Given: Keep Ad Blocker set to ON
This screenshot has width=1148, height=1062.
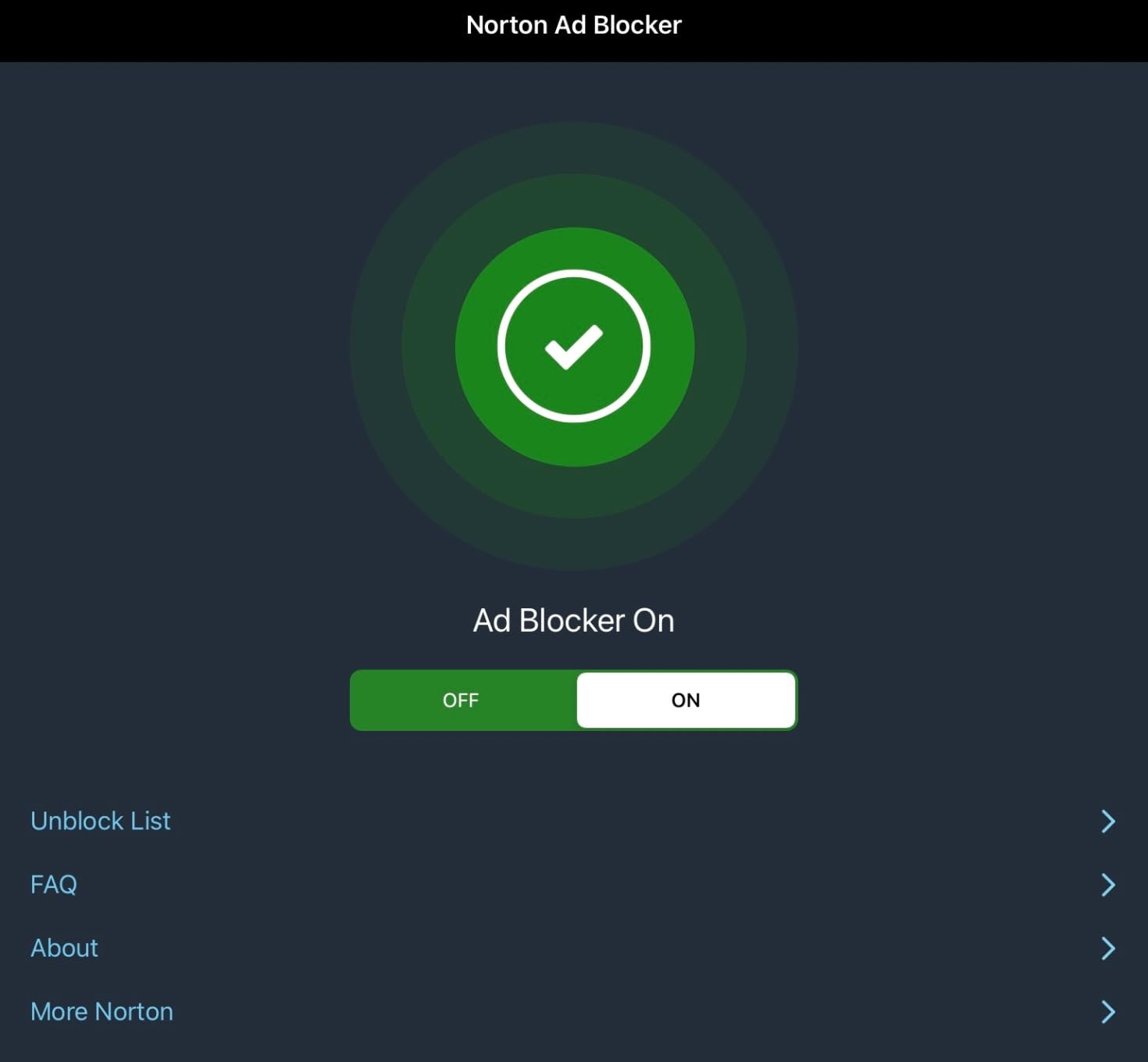Looking at the screenshot, I should point(686,700).
